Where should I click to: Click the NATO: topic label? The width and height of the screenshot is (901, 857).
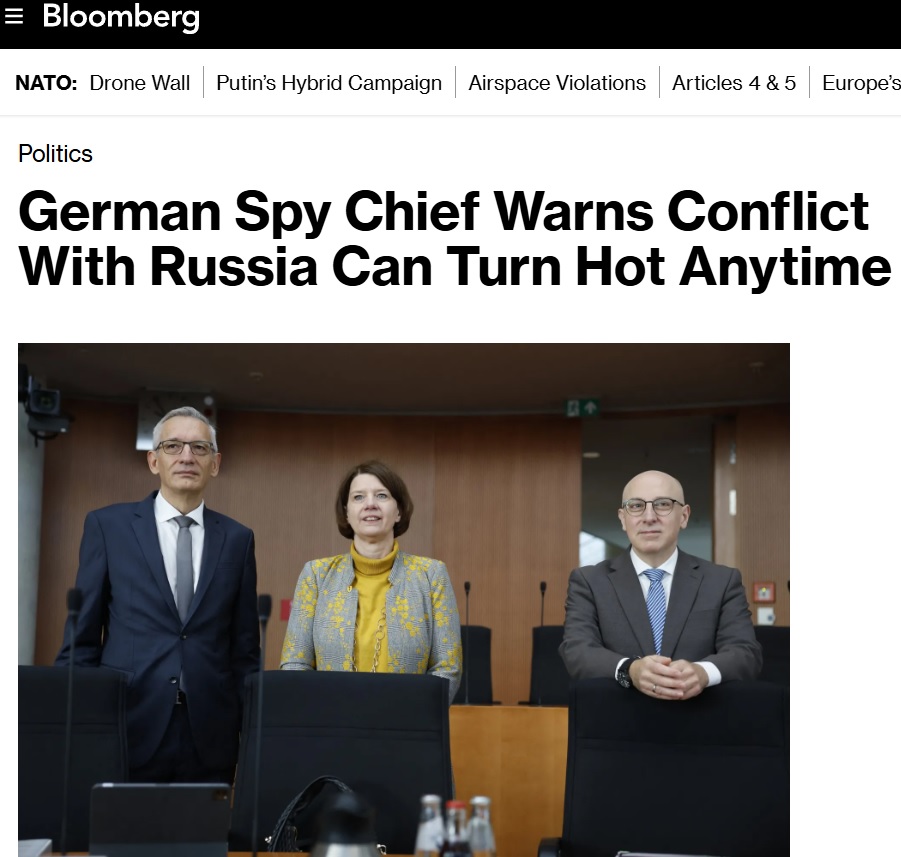(46, 83)
